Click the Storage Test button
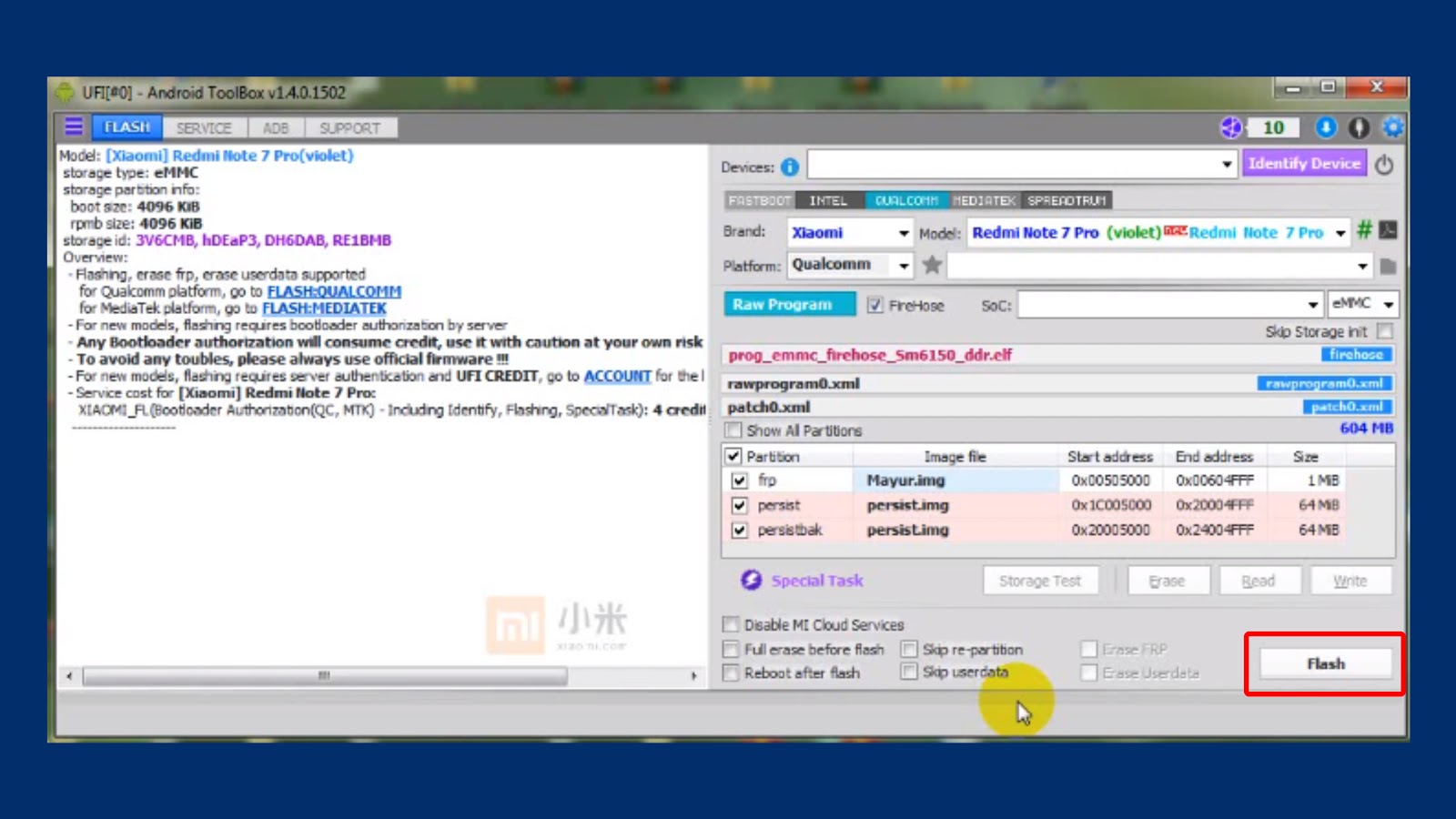1456x819 pixels. [1040, 581]
